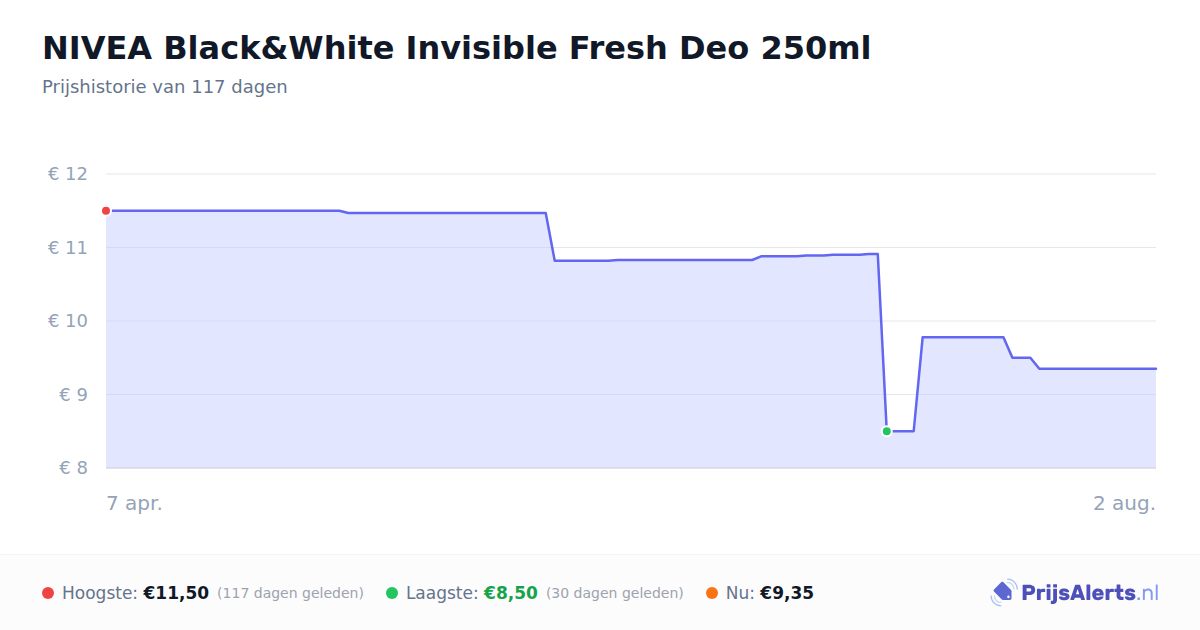1200x630 pixels.
Task: Click the red dot beside Hoogste legend
Action: click(48, 593)
